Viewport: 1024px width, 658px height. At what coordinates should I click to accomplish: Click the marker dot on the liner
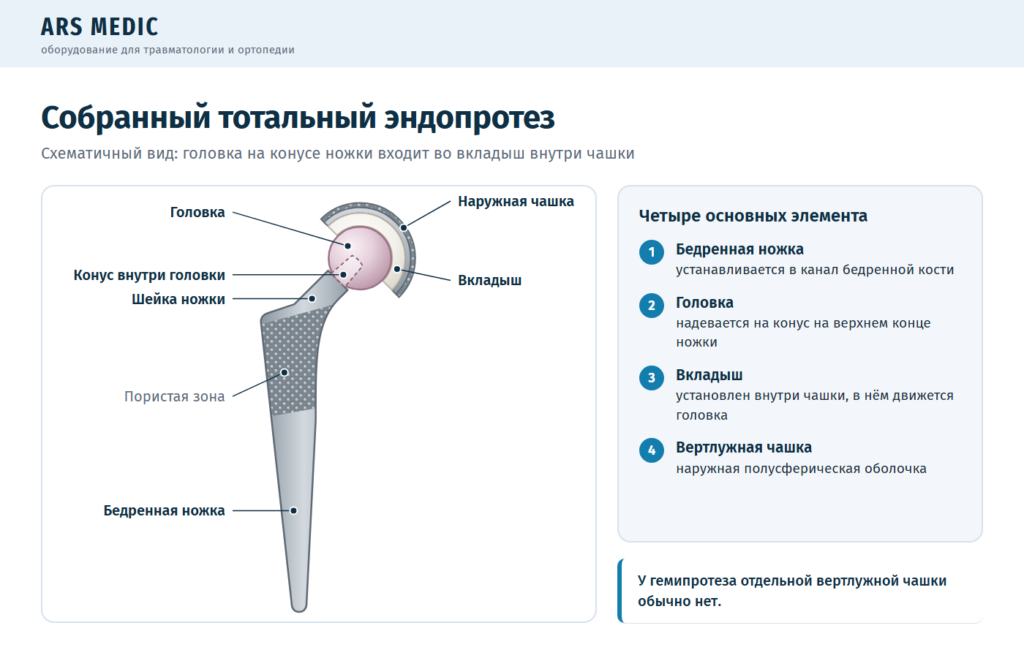point(396,269)
